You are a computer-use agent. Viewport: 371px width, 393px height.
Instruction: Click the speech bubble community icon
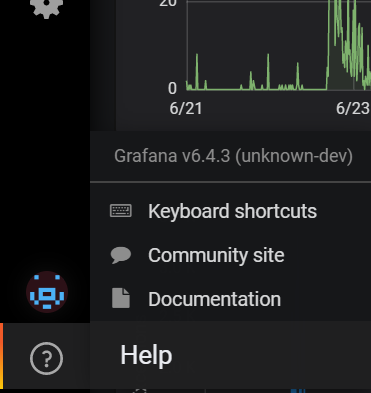point(121,256)
